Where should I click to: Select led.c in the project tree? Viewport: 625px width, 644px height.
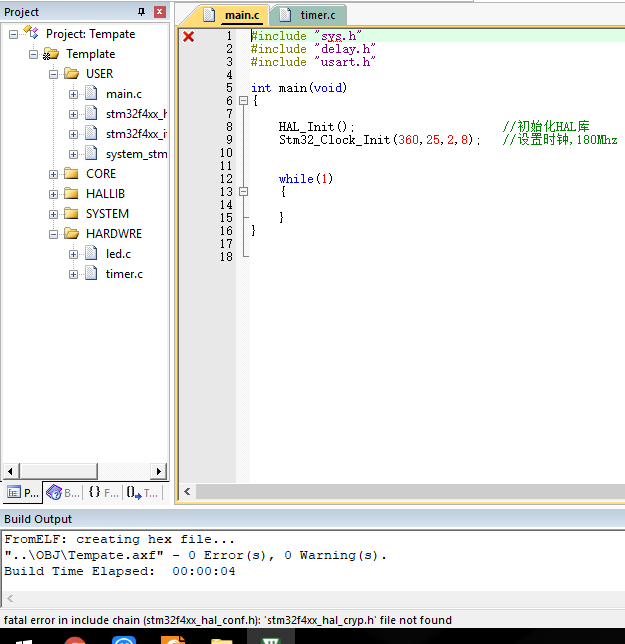(x=118, y=254)
